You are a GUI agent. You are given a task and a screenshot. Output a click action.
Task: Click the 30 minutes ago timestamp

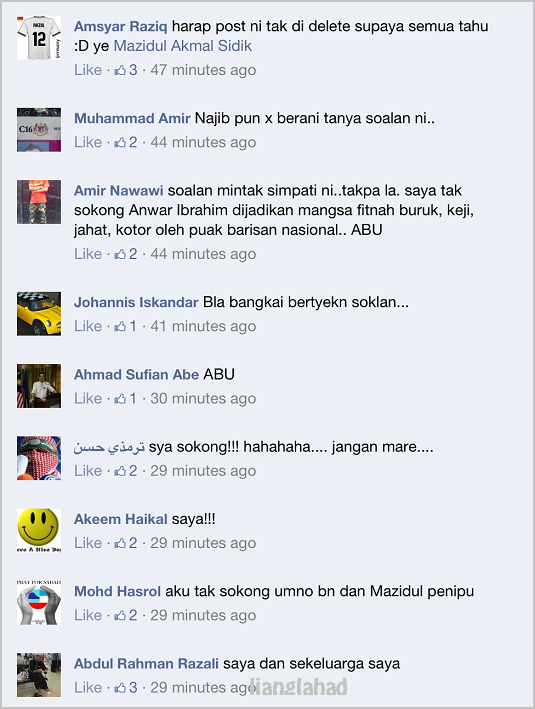(203, 398)
